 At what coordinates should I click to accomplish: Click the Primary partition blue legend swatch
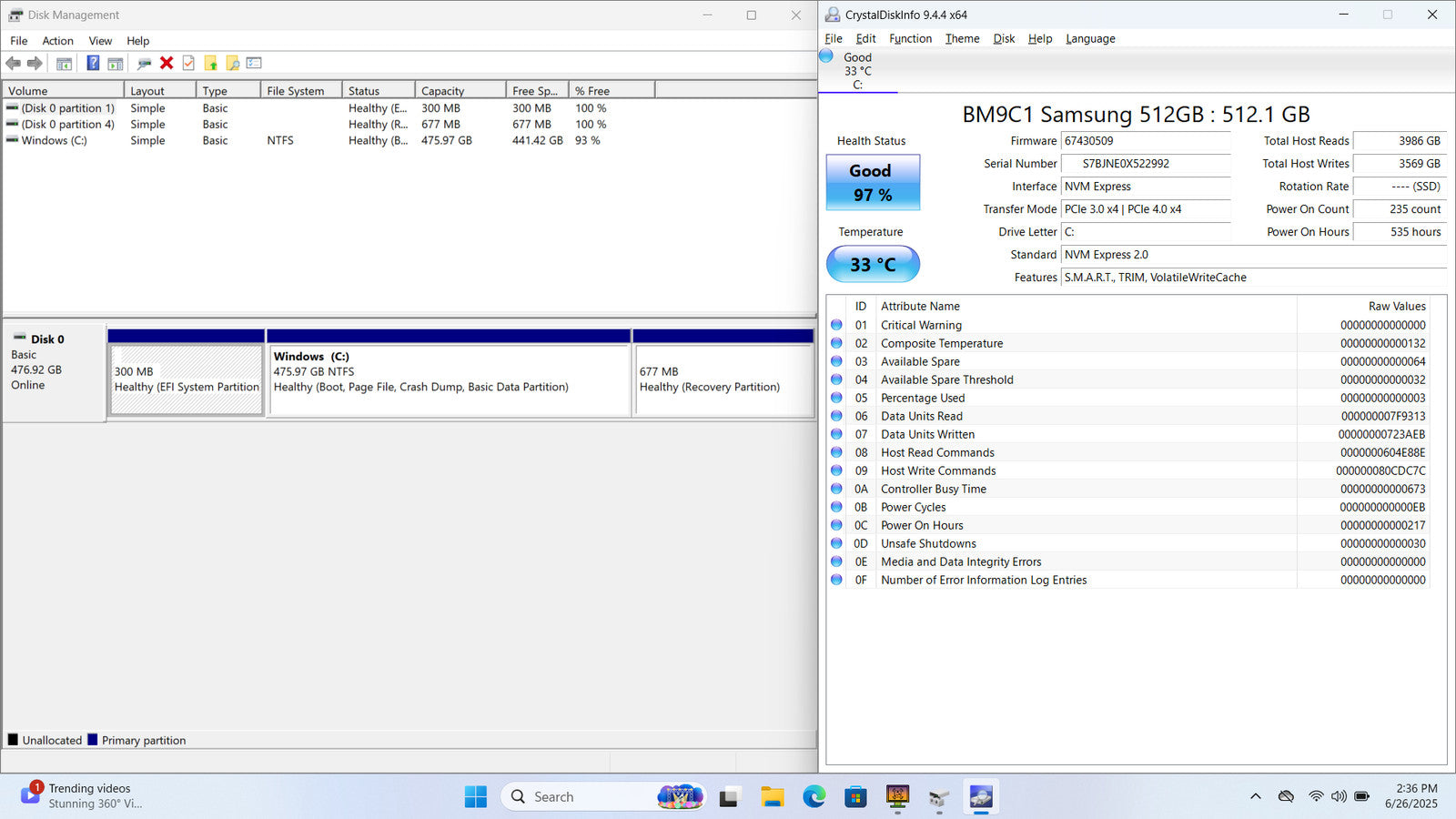pyautogui.click(x=93, y=740)
